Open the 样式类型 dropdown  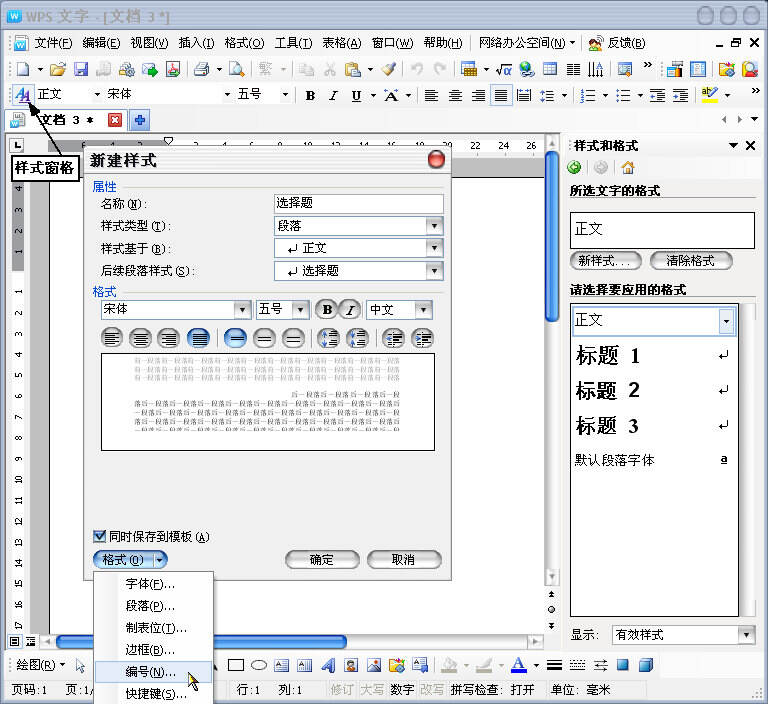click(434, 226)
